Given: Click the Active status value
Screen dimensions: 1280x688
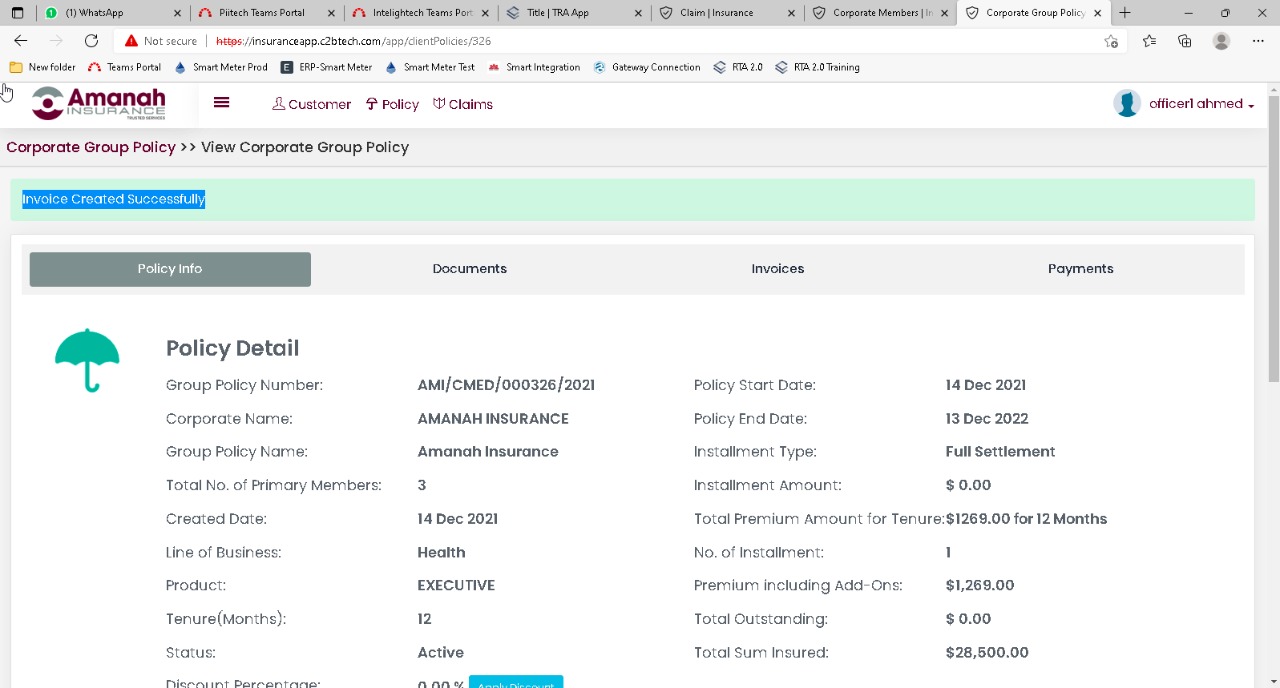Looking at the screenshot, I should pos(440,653).
